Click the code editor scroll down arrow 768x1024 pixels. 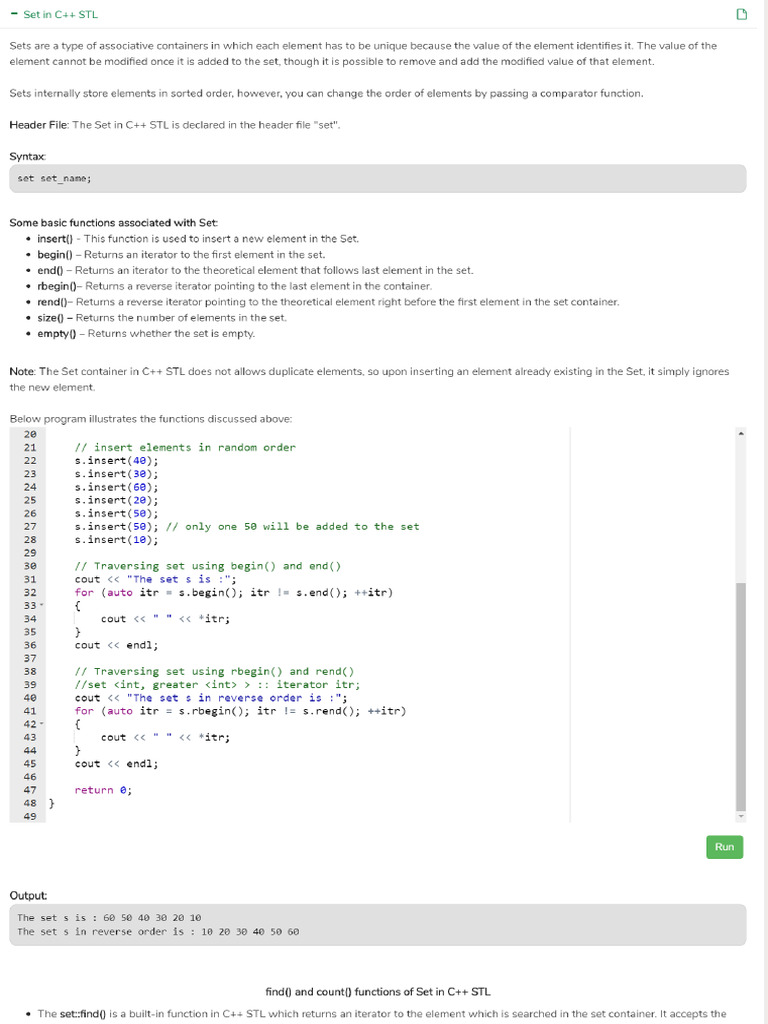click(741, 816)
